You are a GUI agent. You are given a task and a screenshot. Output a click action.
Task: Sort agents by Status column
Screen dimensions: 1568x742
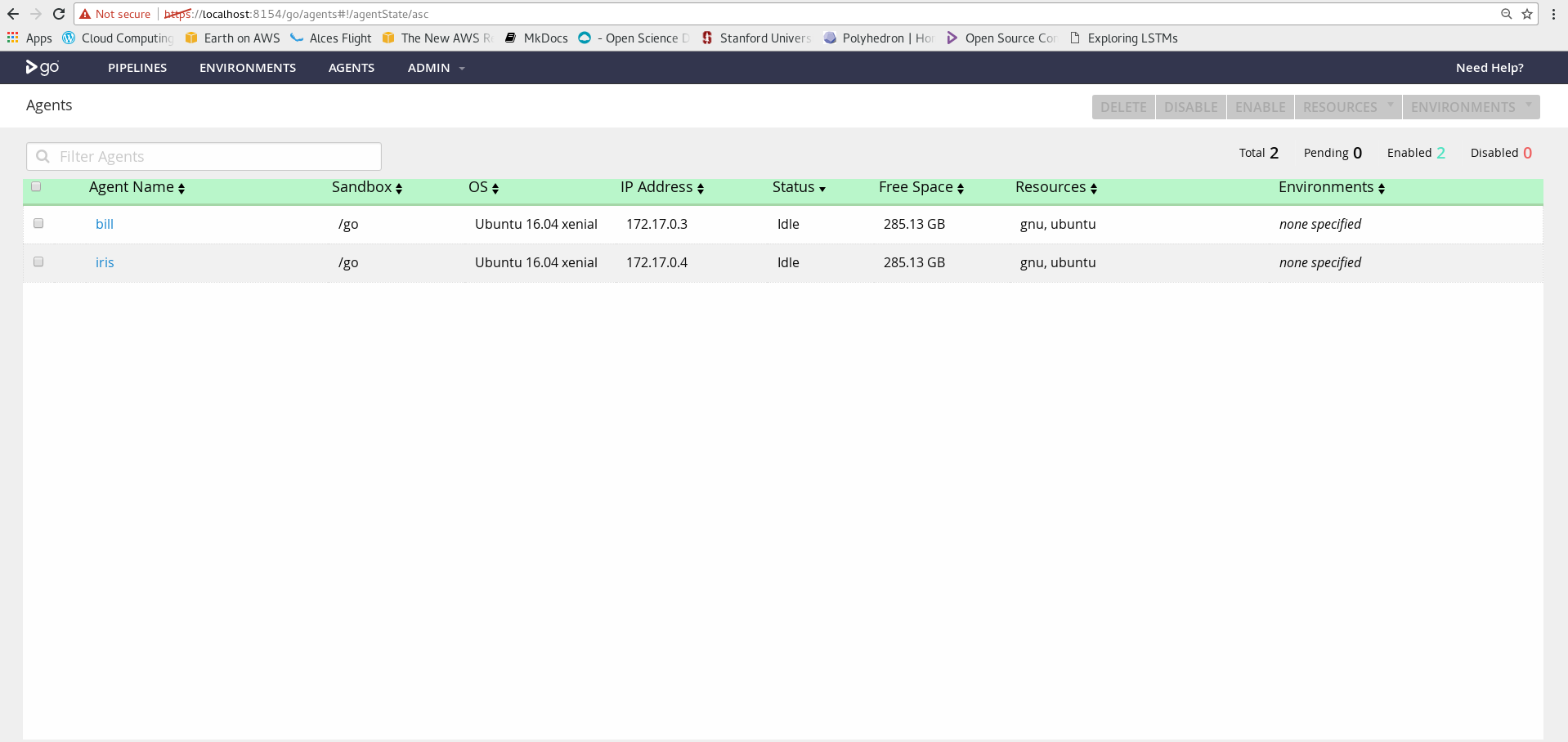click(799, 187)
